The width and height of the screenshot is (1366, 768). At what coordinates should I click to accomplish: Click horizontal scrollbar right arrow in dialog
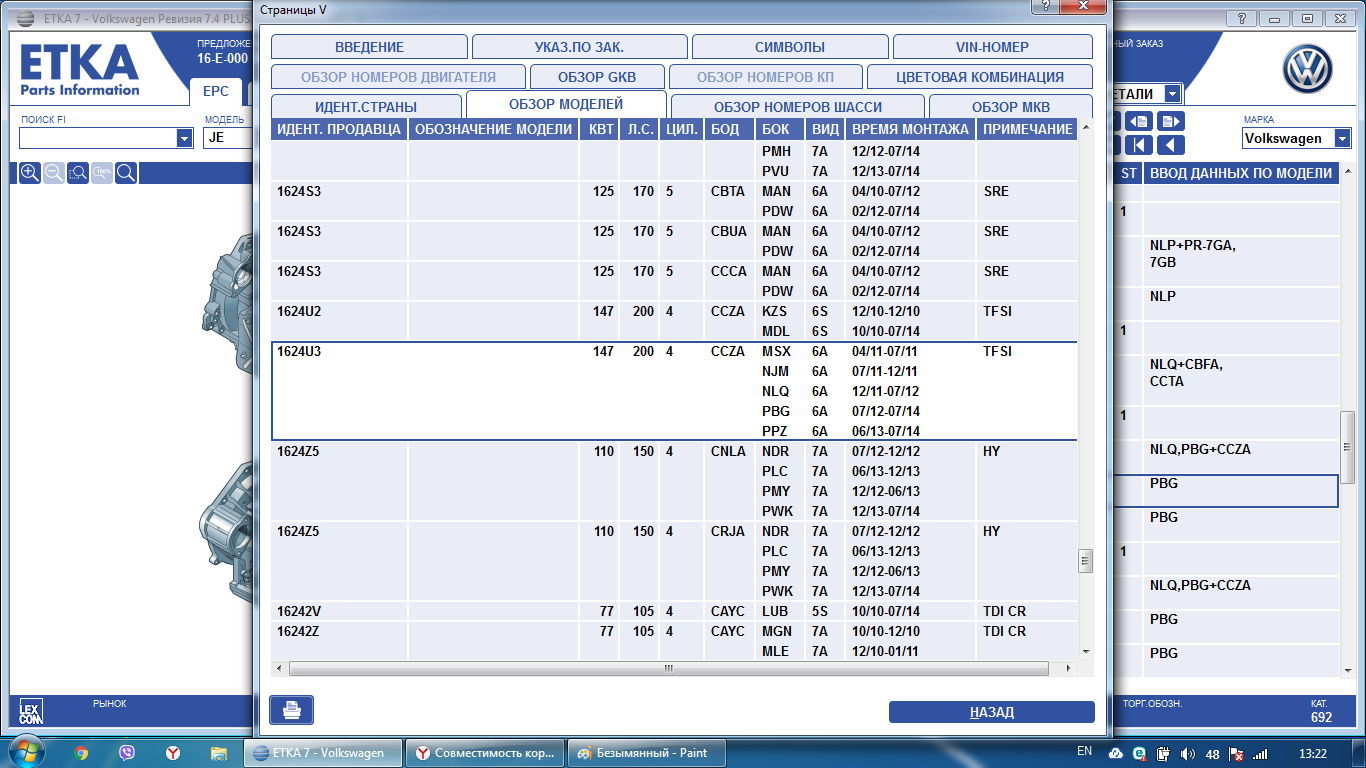(1069, 668)
